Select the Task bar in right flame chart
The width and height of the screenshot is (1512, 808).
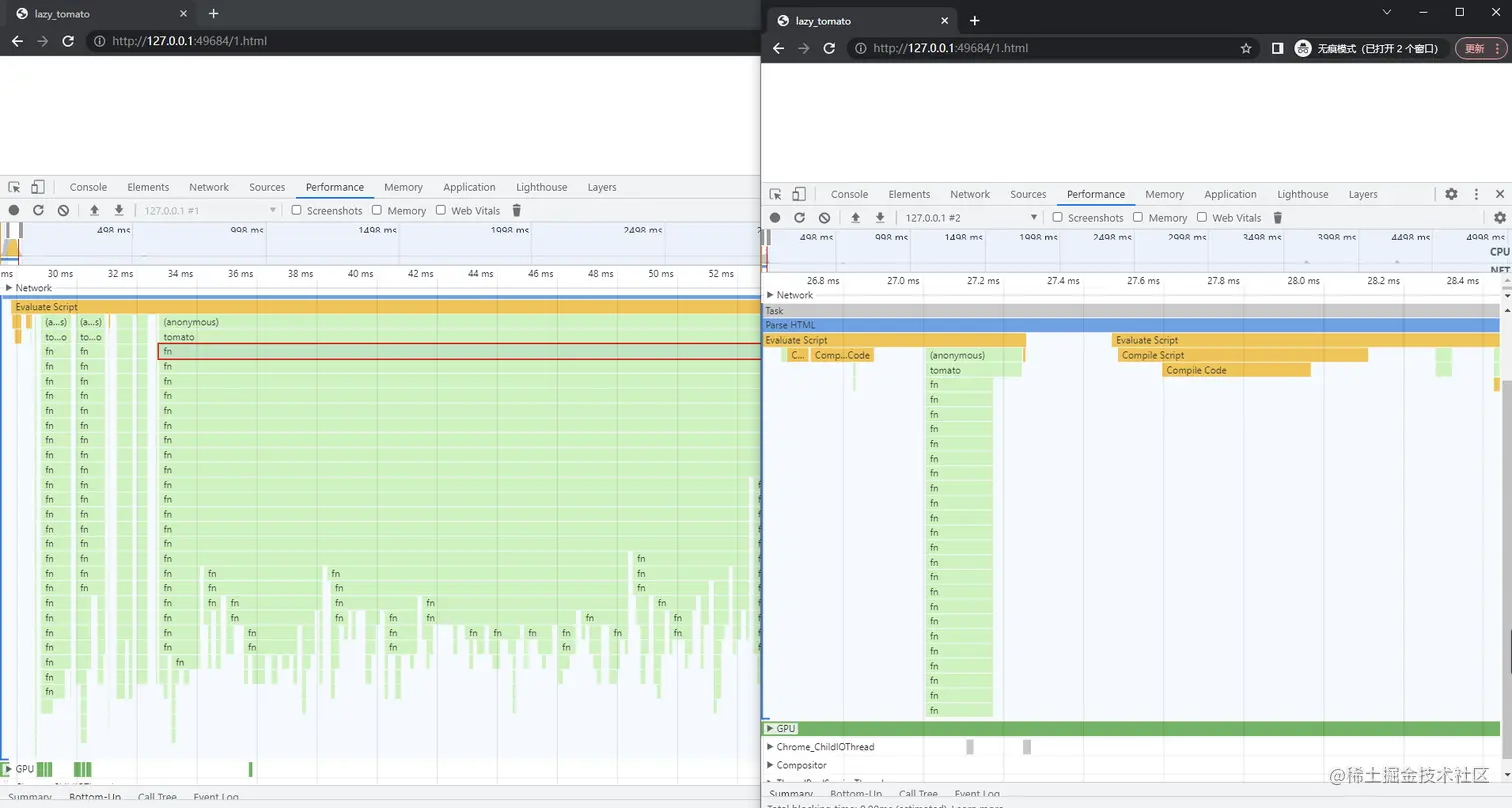1132,311
